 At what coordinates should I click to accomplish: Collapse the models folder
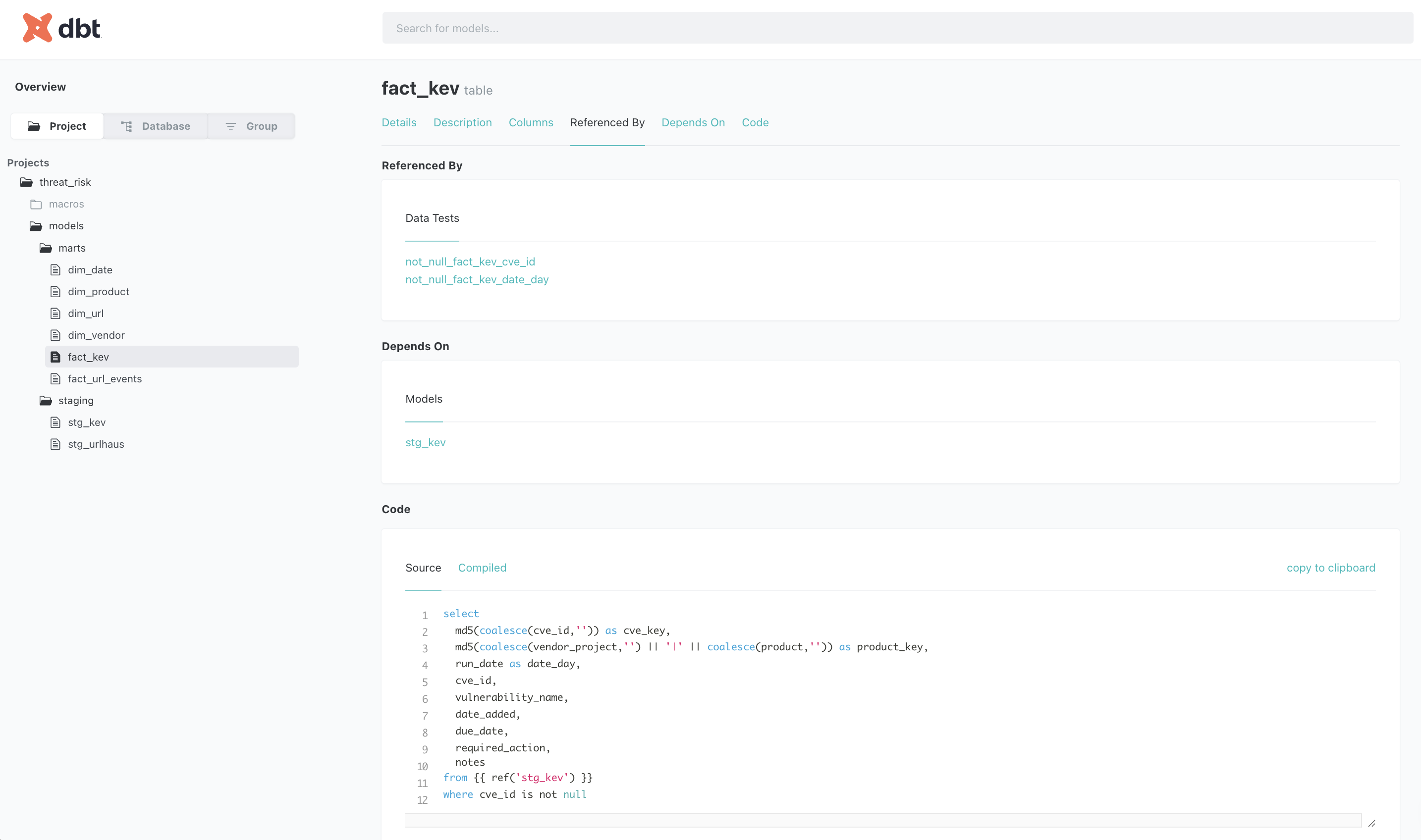(66, 226)
